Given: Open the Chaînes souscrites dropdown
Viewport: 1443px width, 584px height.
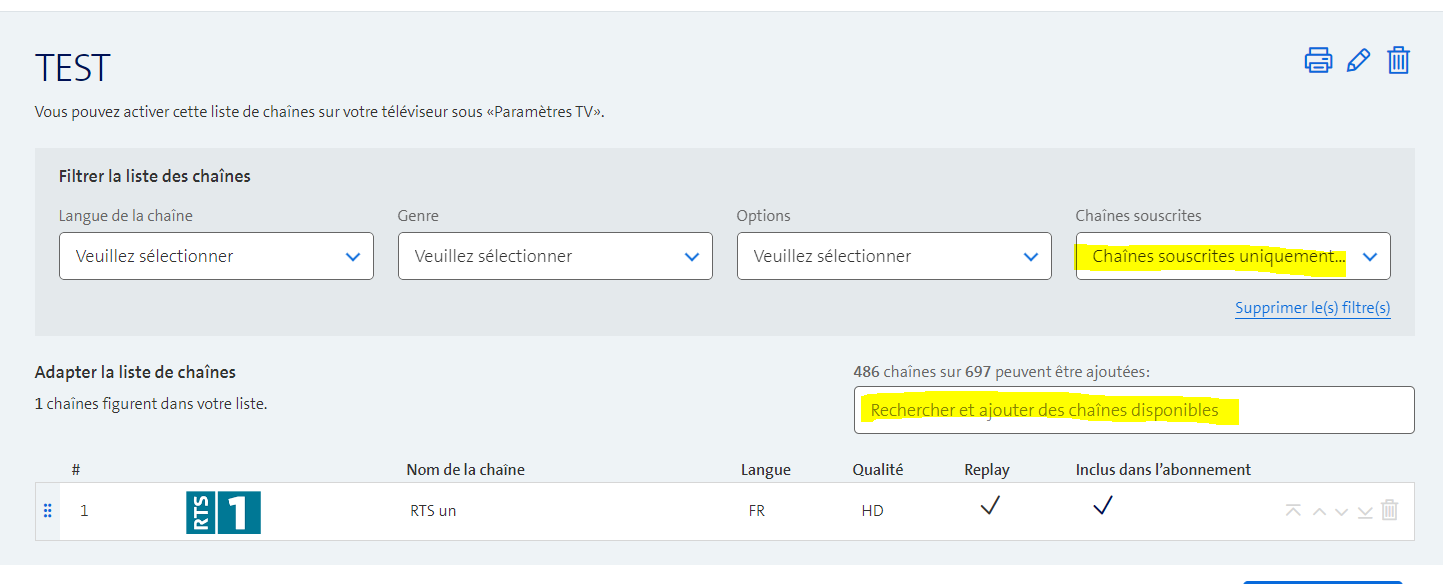Looking at the screenshot, I should tap(1232, 256).
